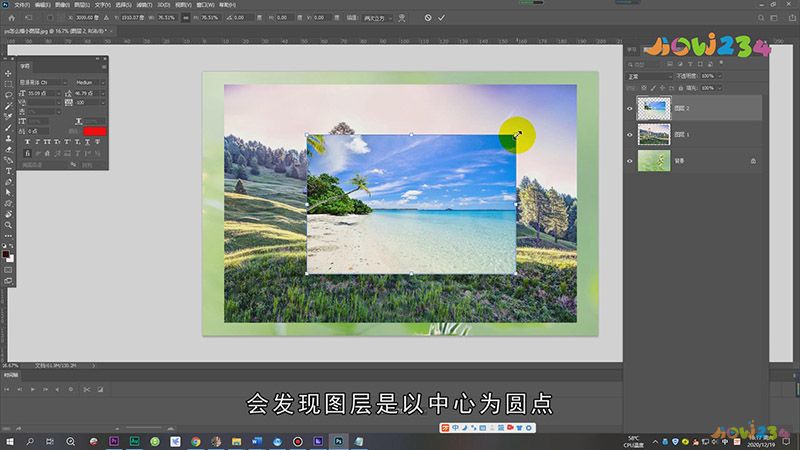
Task: Open the font family dropdown
Action: (65, 82)
